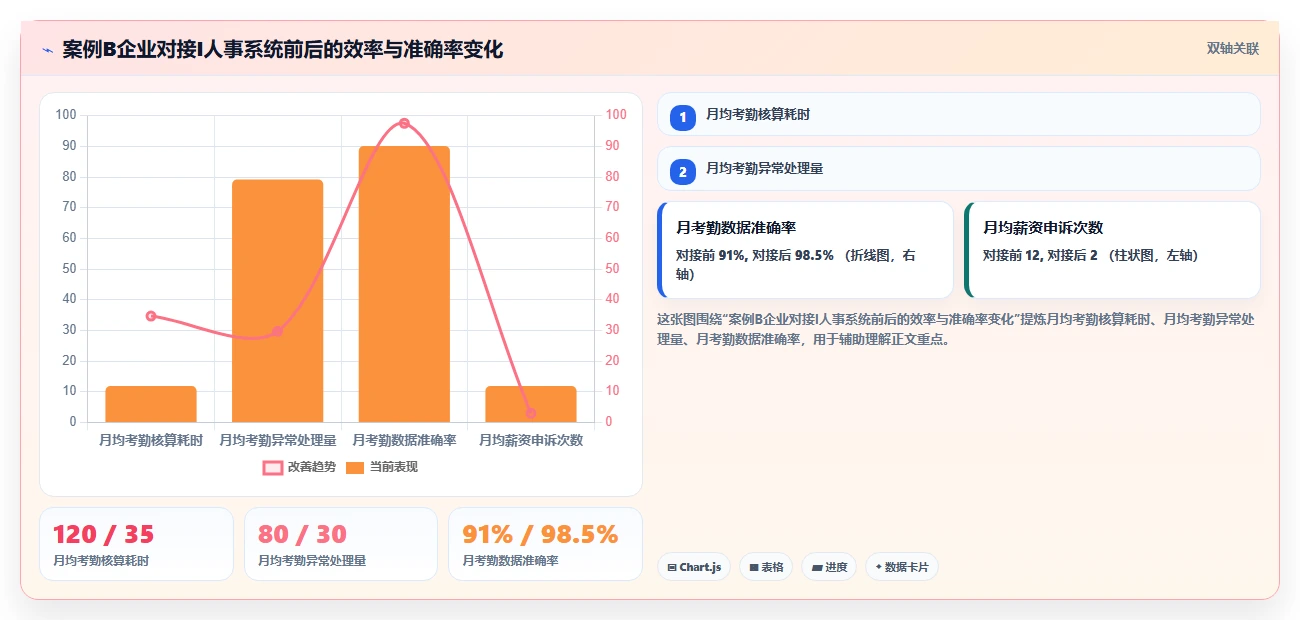Click the 120 / 35 stat card

[136, 544]
